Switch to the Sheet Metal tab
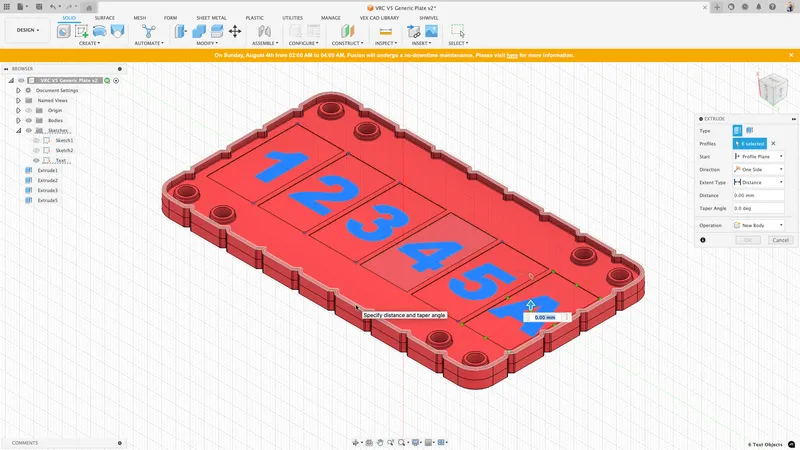The image size is (800, 450). (x=210, y=18)
